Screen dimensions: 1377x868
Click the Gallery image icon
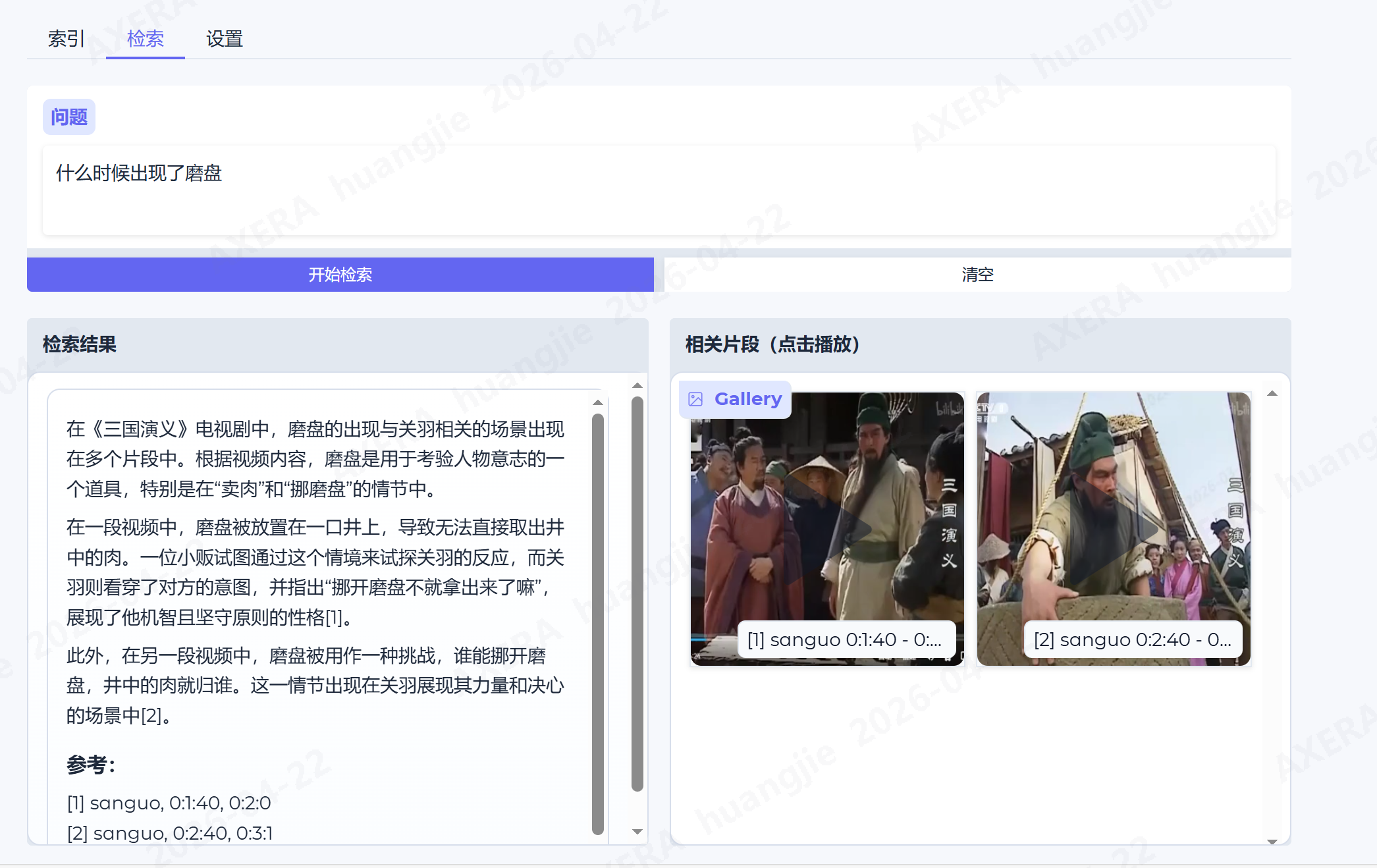(695, 399)
